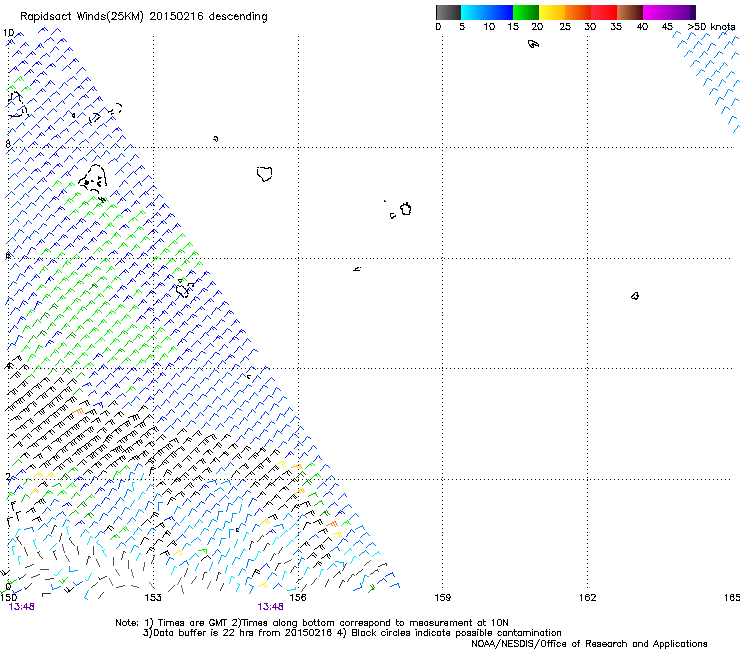Viewport: 740px width, 650px height.
Task: Select the brown 35-40 knots legend swatch
Action: click(630, 12)
